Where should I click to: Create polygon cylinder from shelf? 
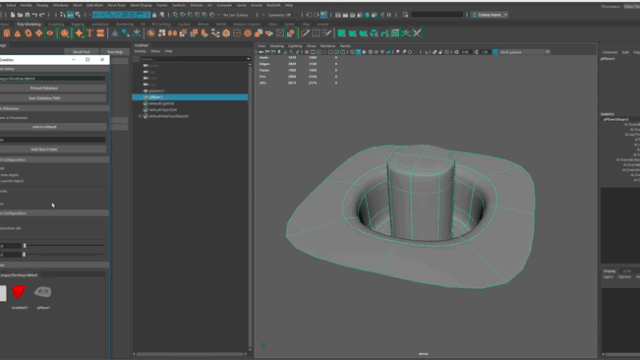tap(7, 33)
